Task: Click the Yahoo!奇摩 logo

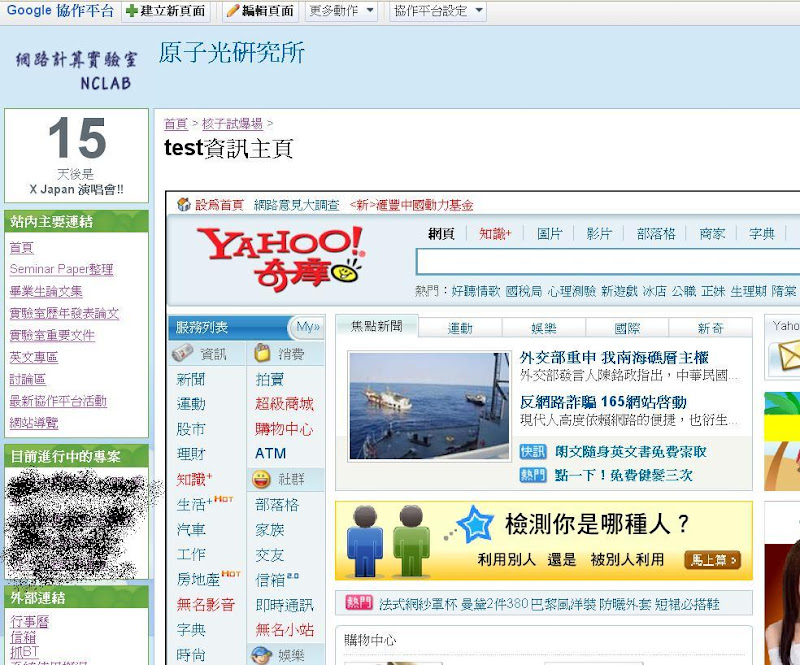Action: pos(281,259)
